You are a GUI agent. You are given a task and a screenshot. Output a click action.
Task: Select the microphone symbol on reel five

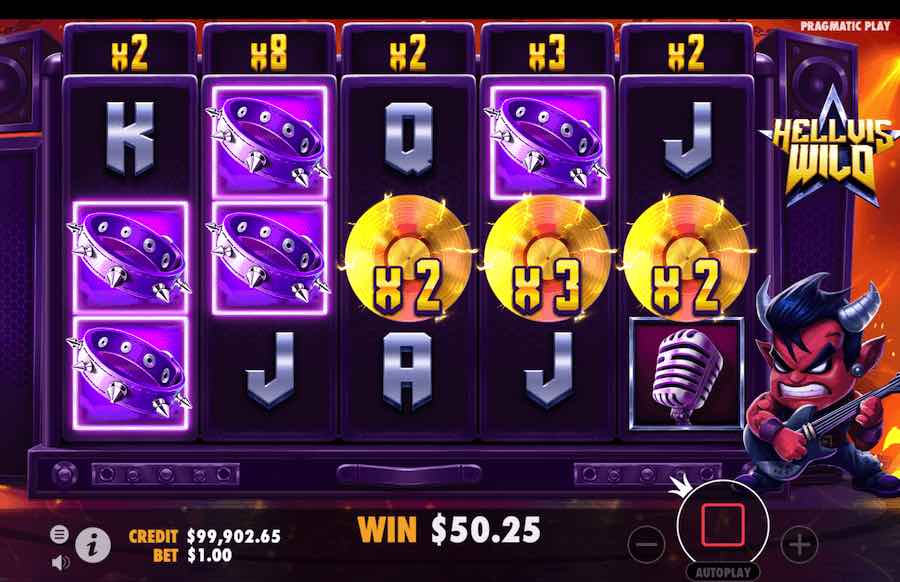[686, 374]
